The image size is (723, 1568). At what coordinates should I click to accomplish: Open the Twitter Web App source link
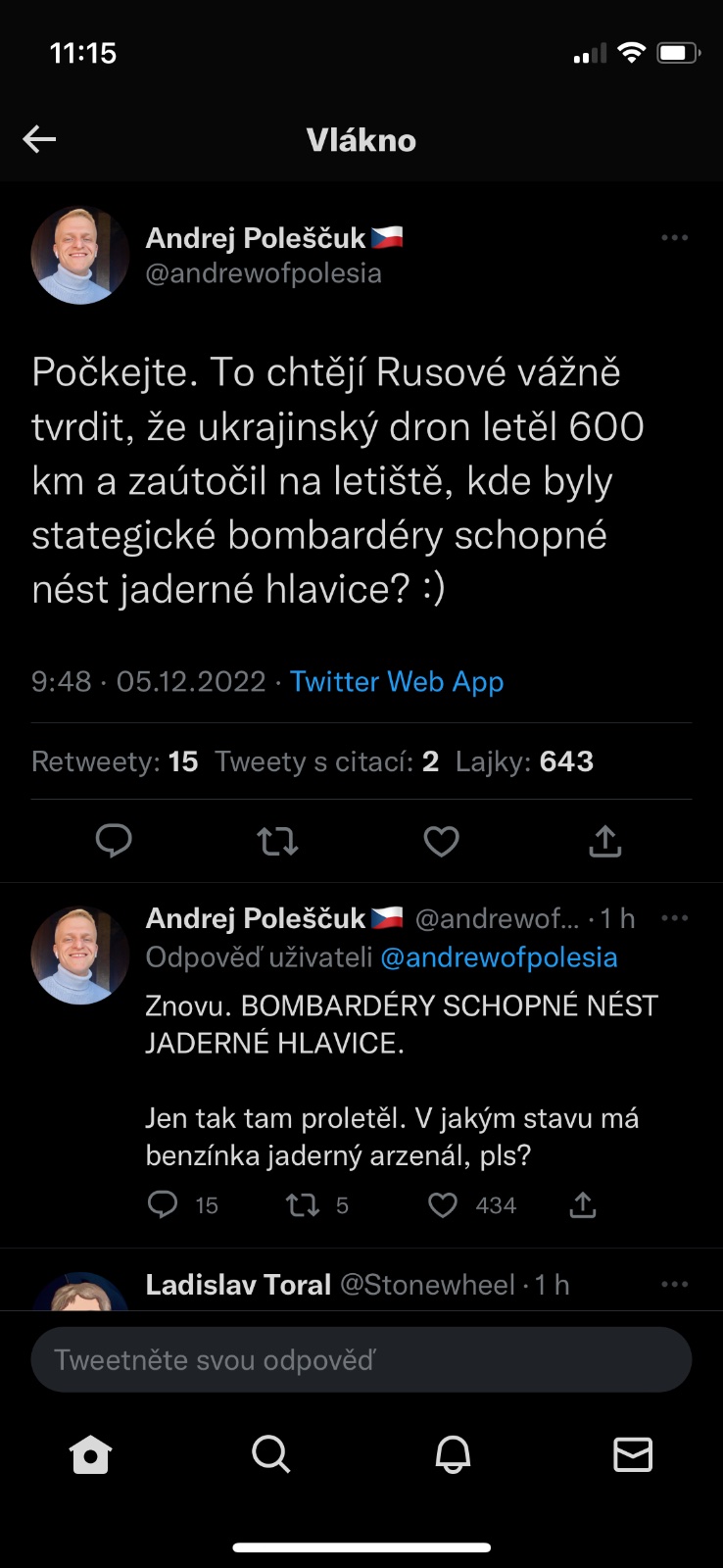click(397, 682)
